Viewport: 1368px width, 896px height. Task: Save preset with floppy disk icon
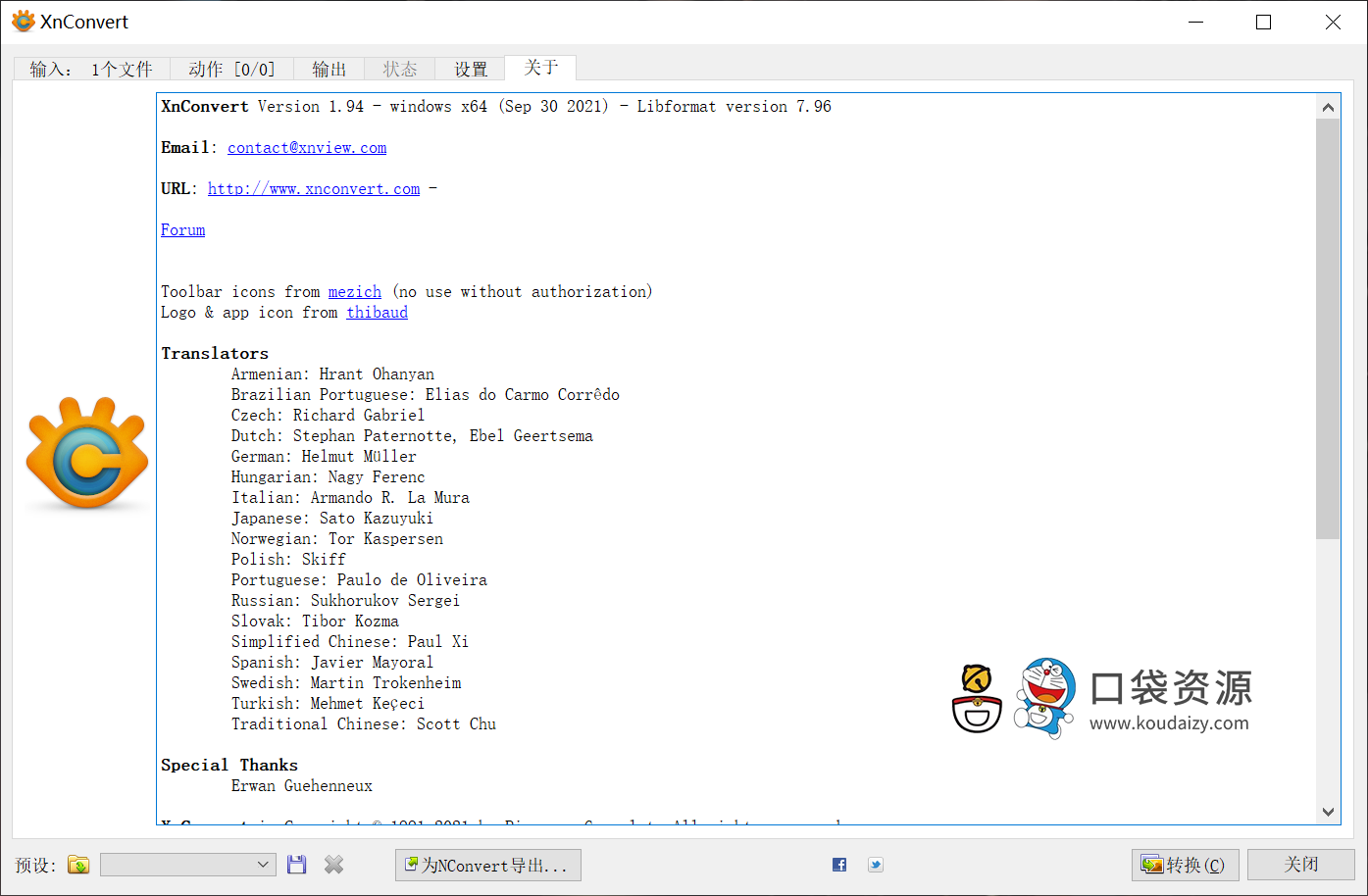(297, 865)
